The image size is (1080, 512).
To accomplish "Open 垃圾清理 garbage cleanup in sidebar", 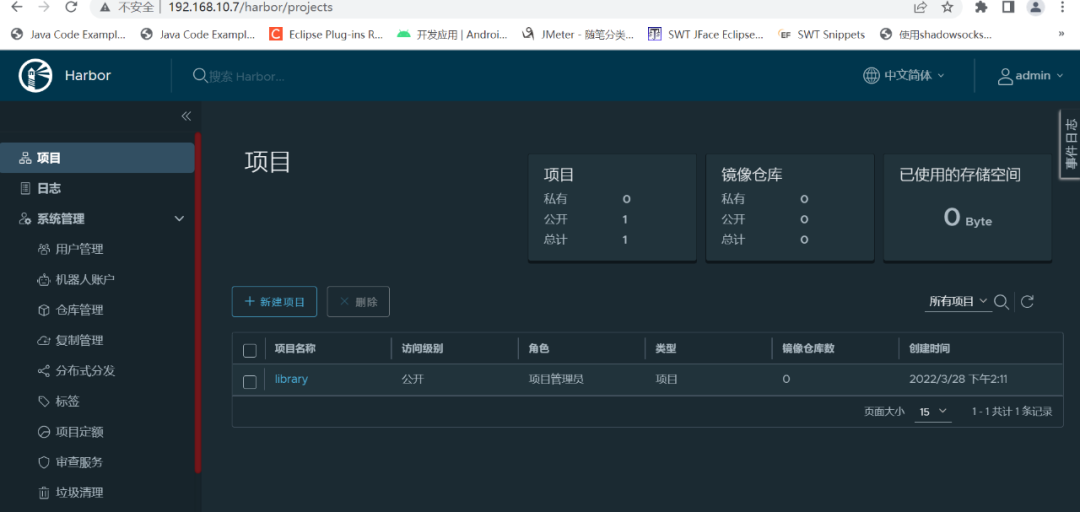I will click(79, 493).
